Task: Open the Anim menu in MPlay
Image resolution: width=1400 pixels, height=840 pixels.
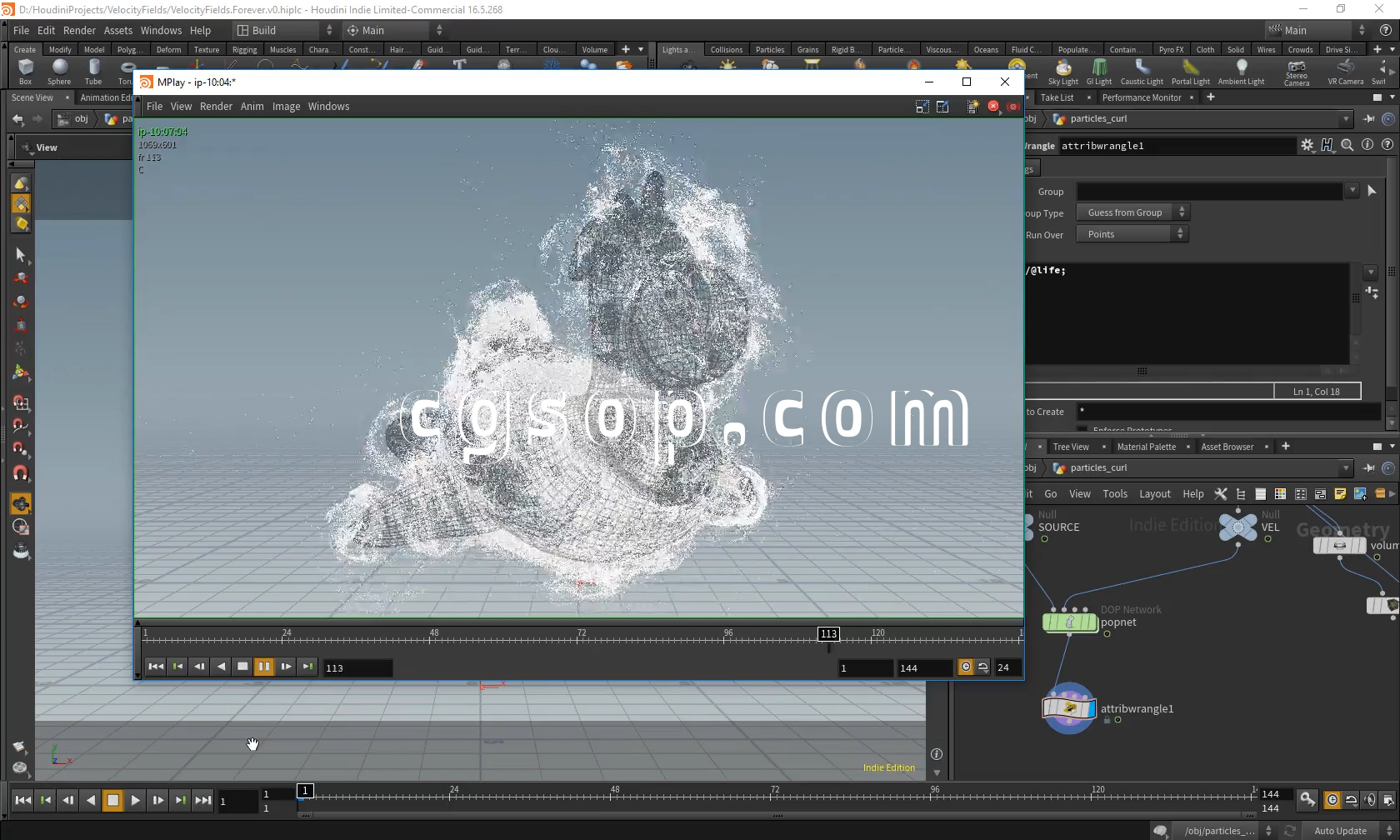Action: pyautogui.click(x=252, y=106)
